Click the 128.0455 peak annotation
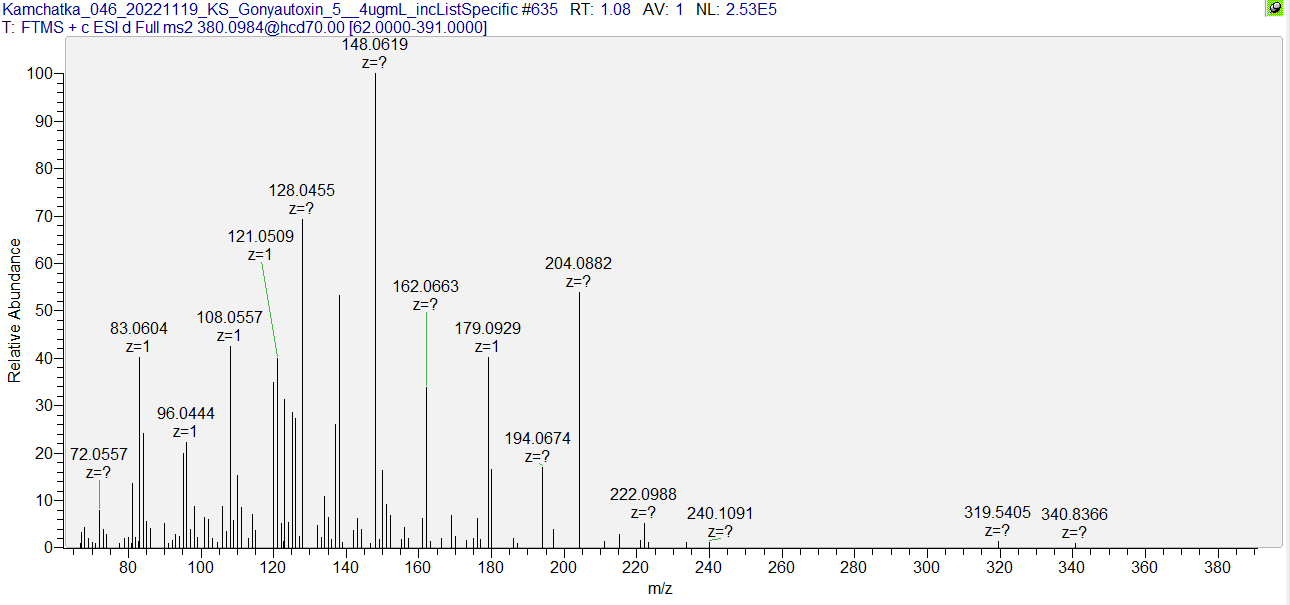Viewport: 1290px width, 605px height. coord(302,191)
